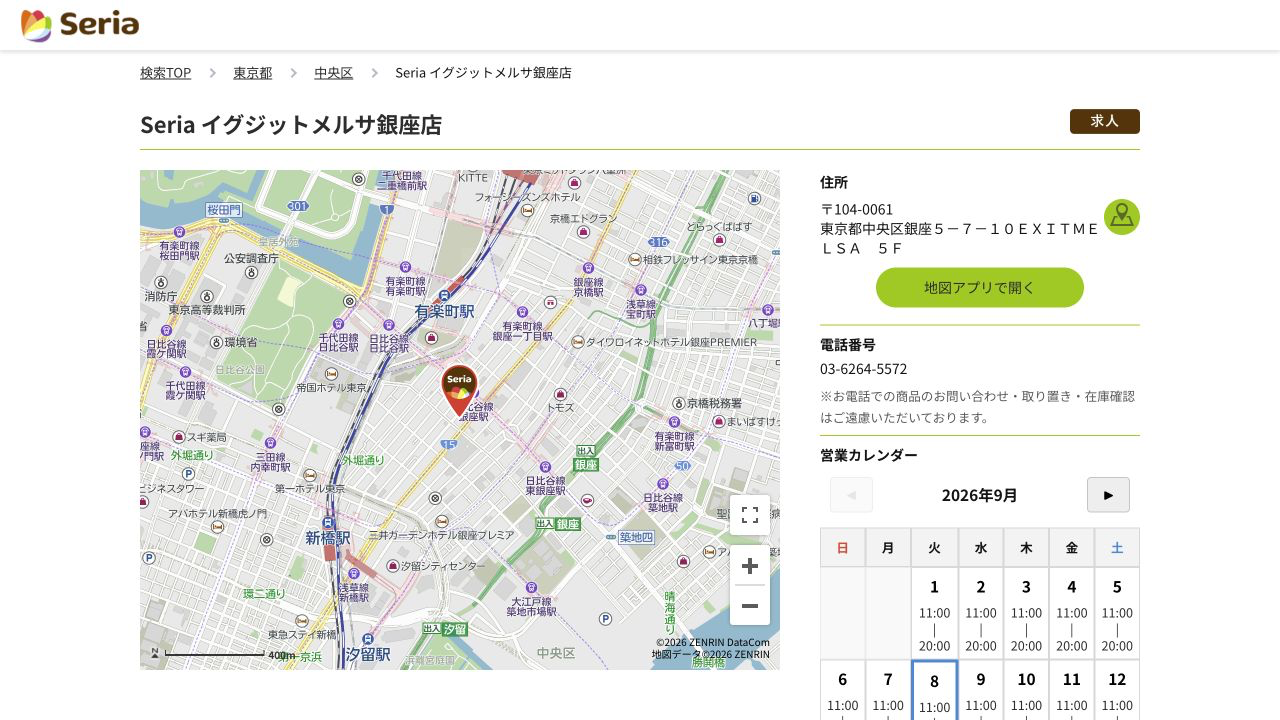Open 東京都 breadcrumb link
The image size is (1280, 720).
[253, 73]
